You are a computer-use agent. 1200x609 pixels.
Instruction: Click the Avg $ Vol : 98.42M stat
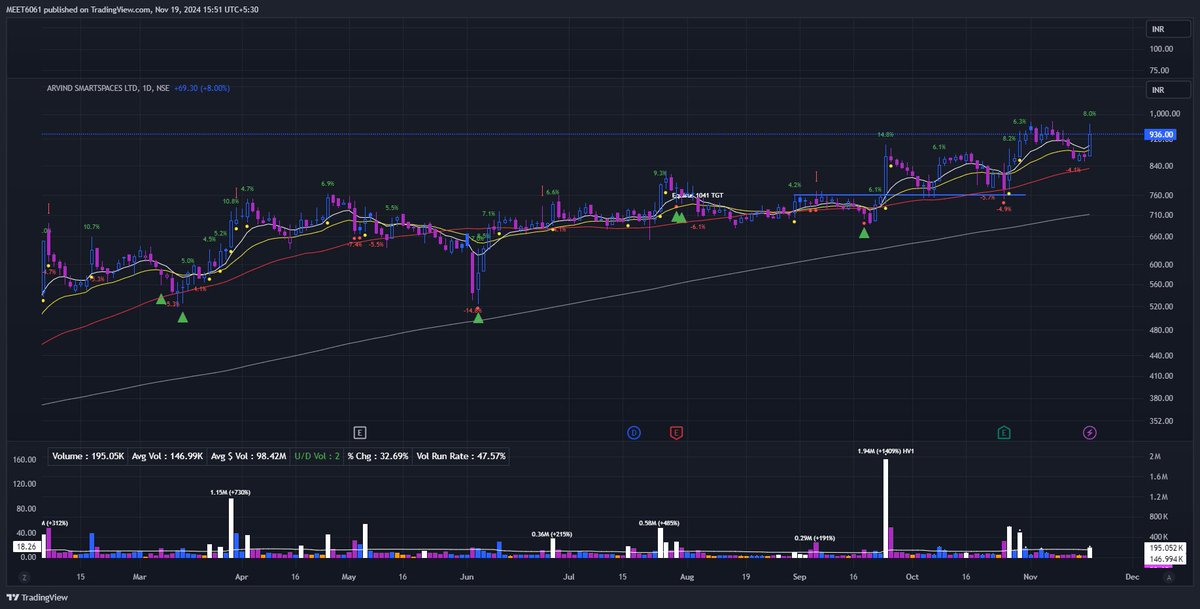246,456
